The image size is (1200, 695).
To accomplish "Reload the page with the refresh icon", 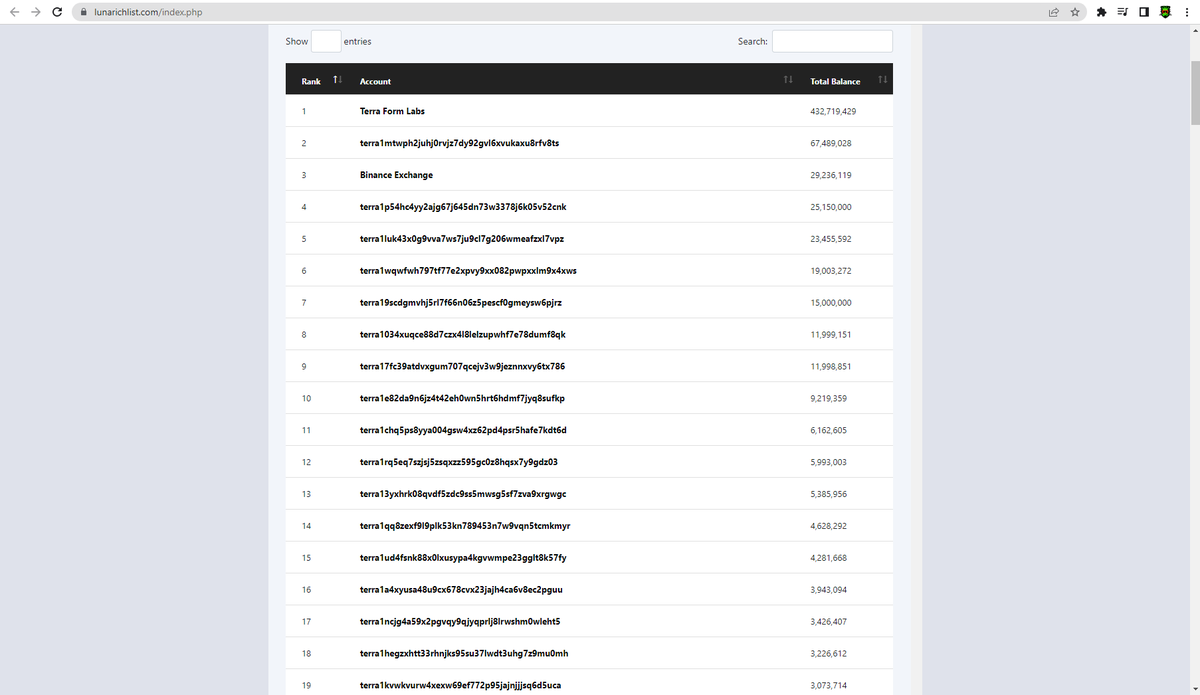I will tap(57, 12).
